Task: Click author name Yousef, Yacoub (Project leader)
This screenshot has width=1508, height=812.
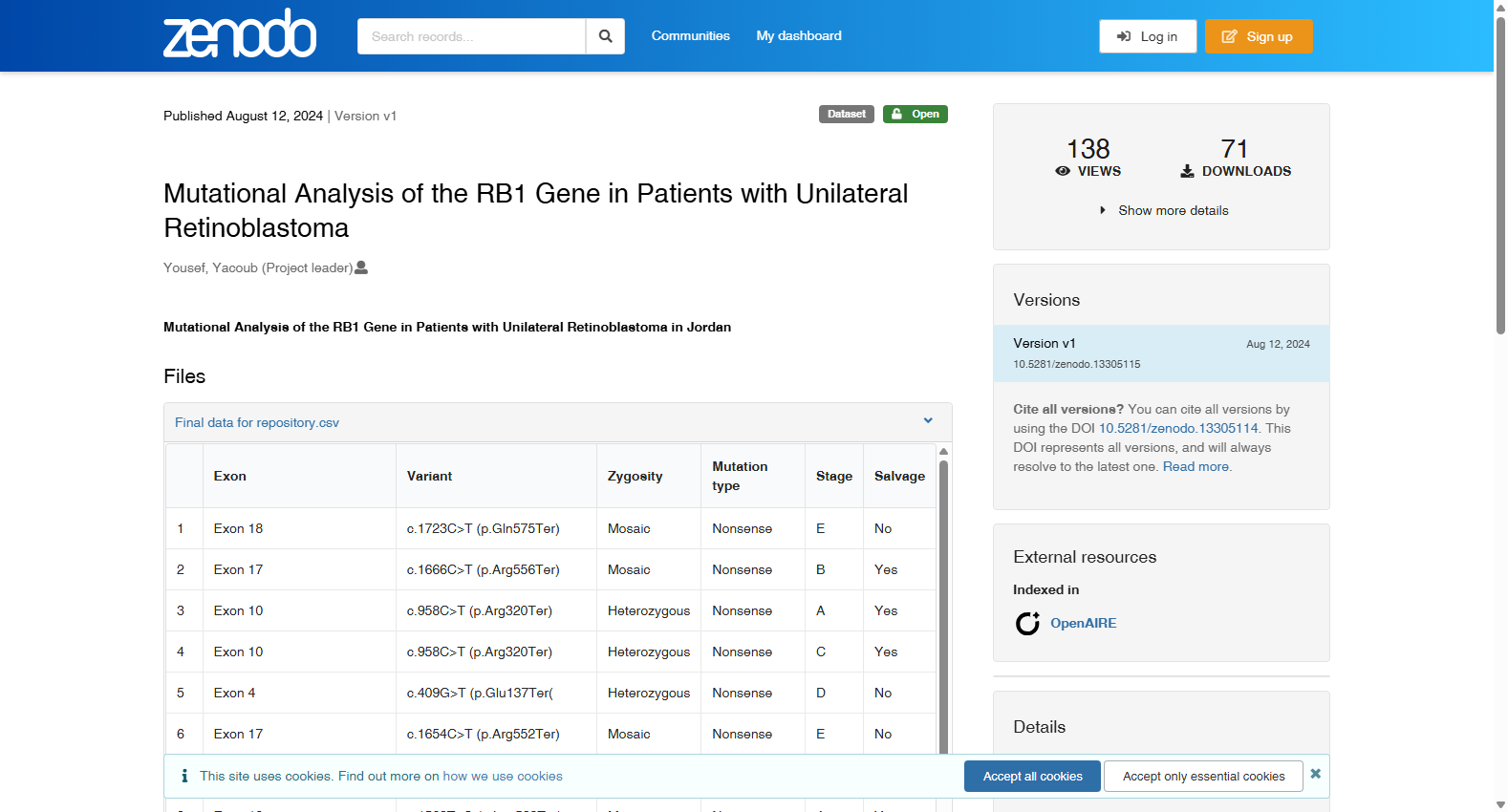Action: 258,267
